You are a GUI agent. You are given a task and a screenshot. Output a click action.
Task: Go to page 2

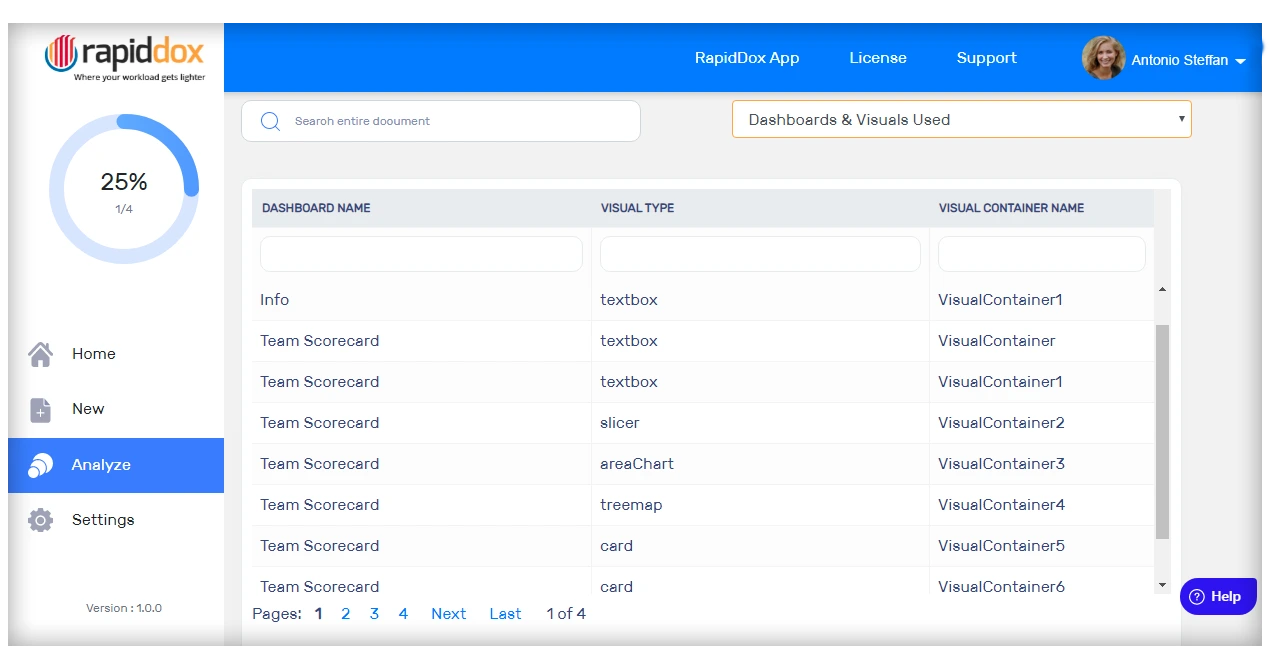pyautogui.click(x=345, y=614)
